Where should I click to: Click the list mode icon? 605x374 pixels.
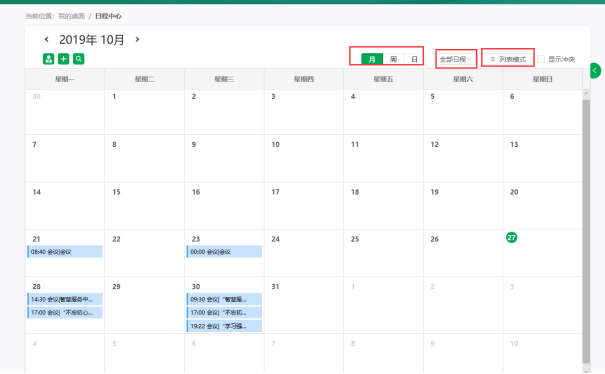[x=492, y=59]
